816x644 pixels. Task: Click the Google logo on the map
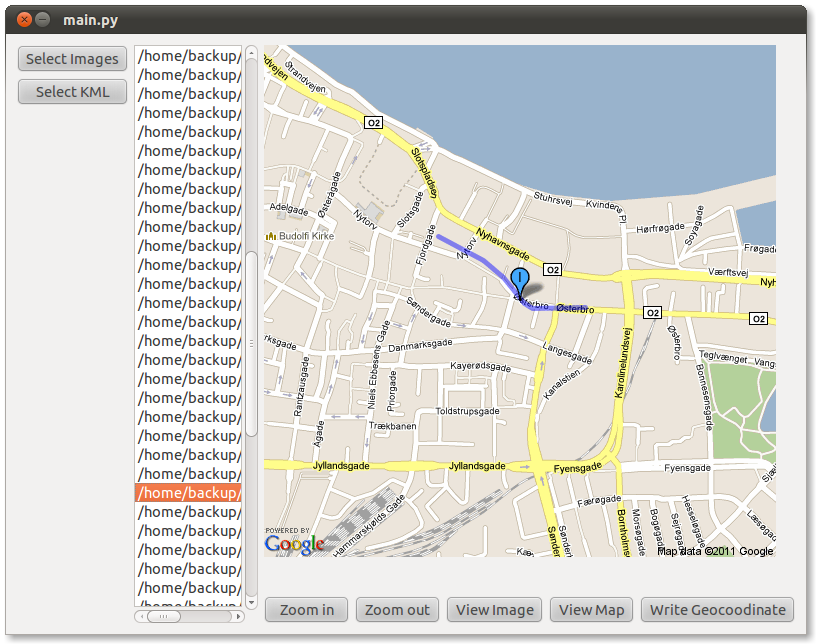[x=295, y=544]
